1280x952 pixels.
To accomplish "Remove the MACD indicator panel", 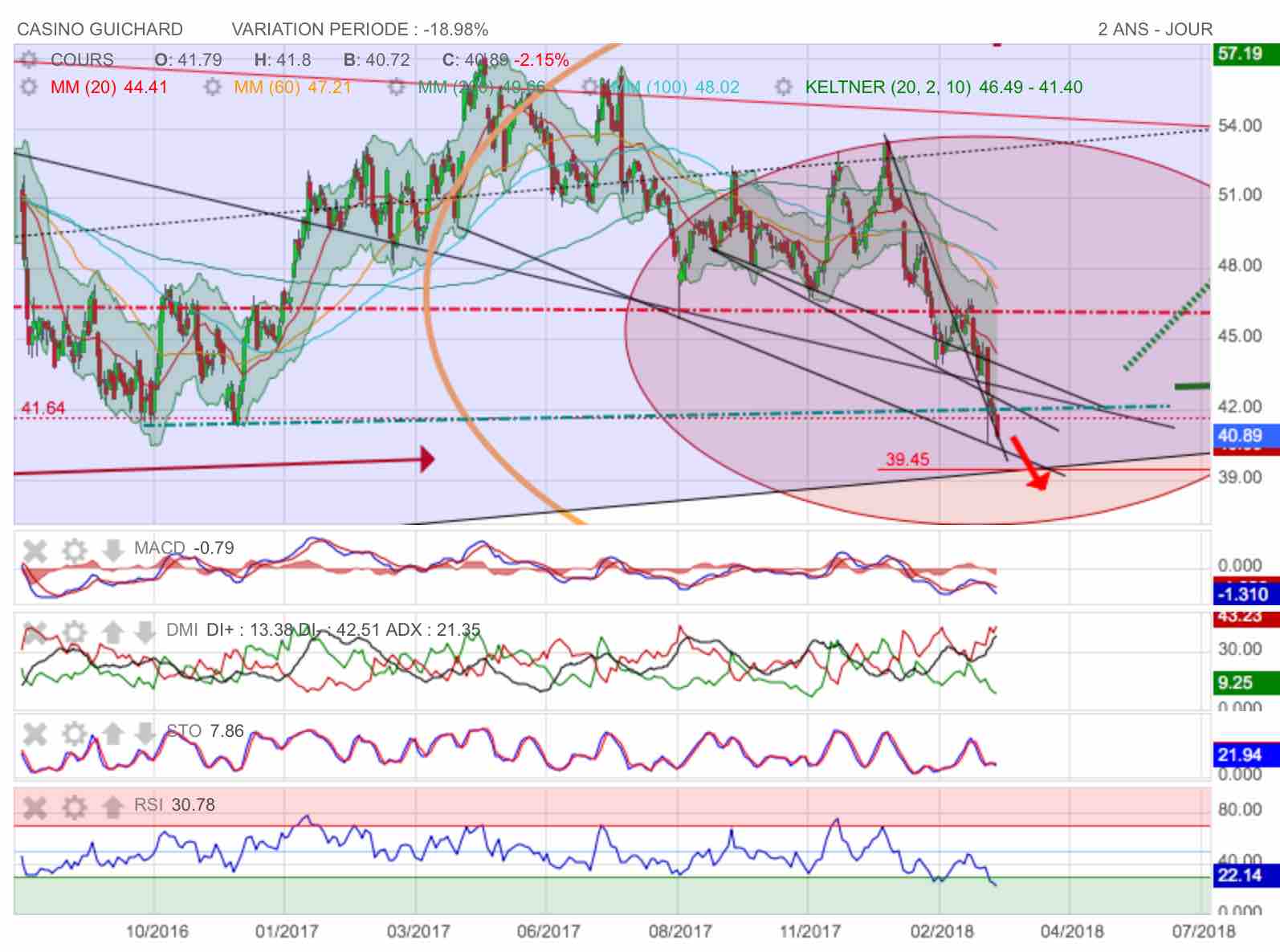I will [35, 551].
